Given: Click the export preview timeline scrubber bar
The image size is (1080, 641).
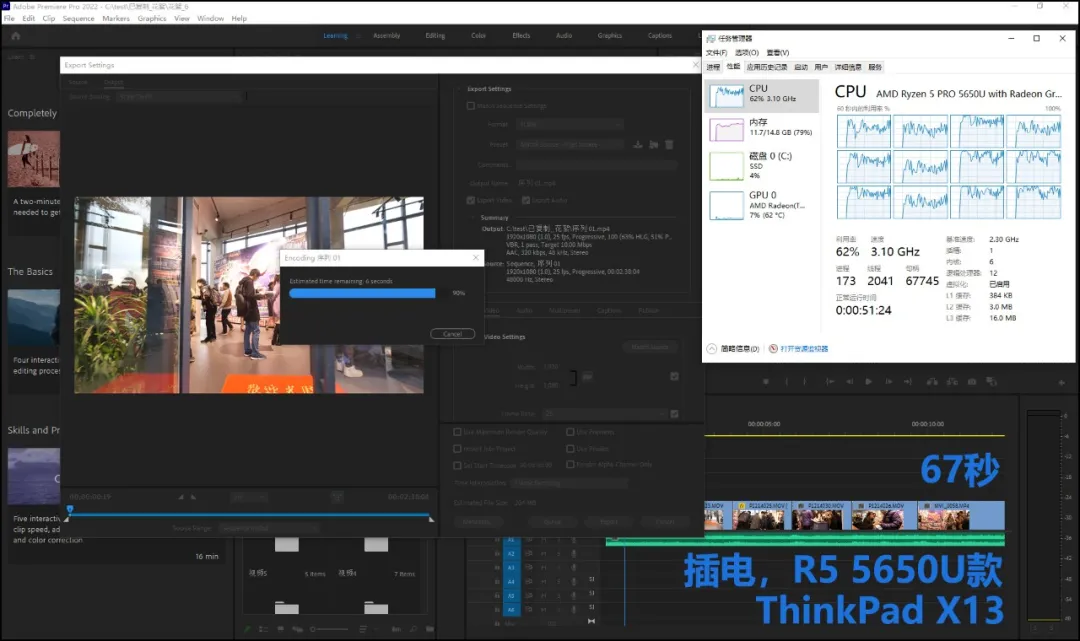Looking at the screenshot, I should click(x=249, y=514).
